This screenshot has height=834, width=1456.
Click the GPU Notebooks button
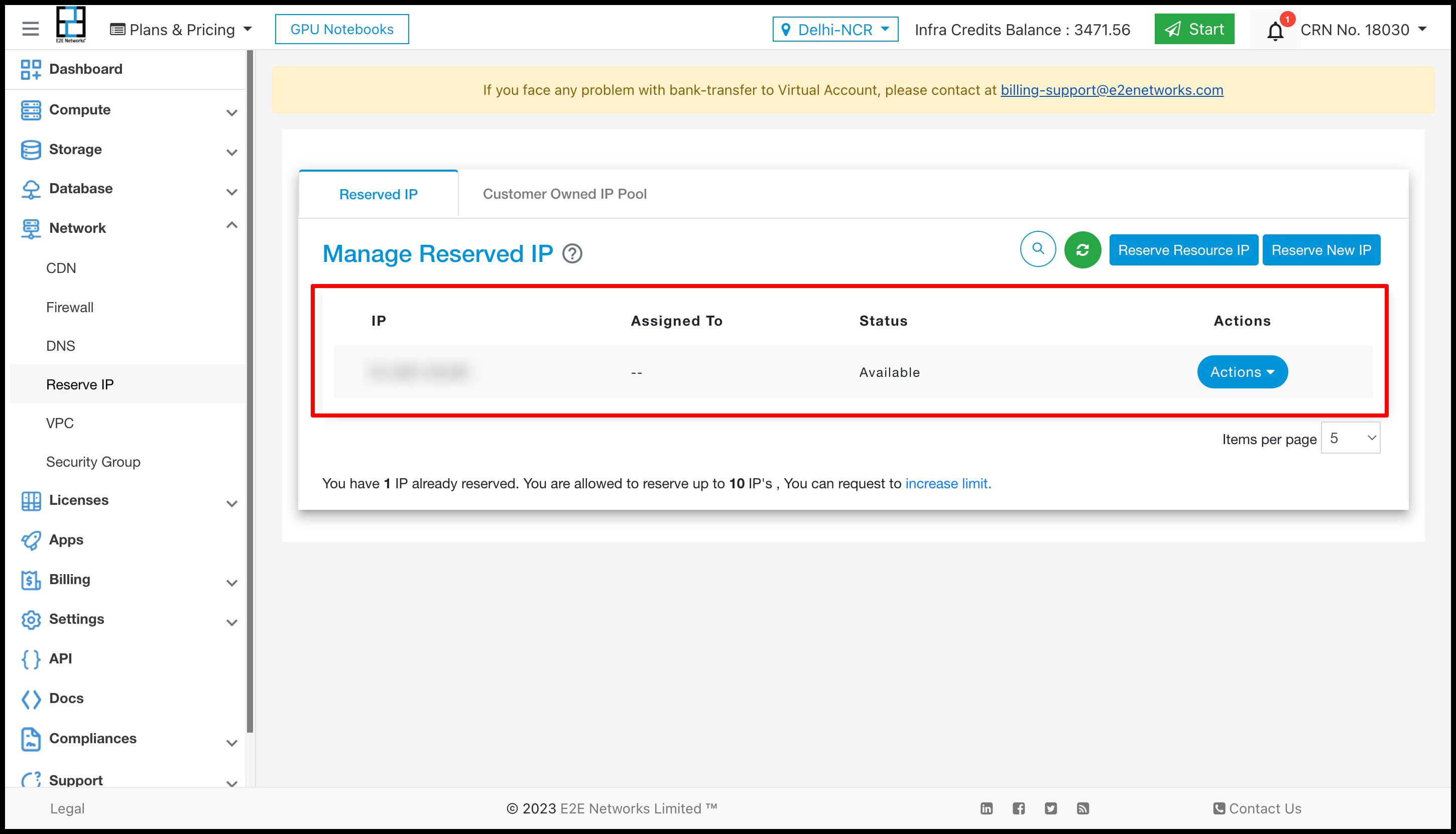coord(341,29)
